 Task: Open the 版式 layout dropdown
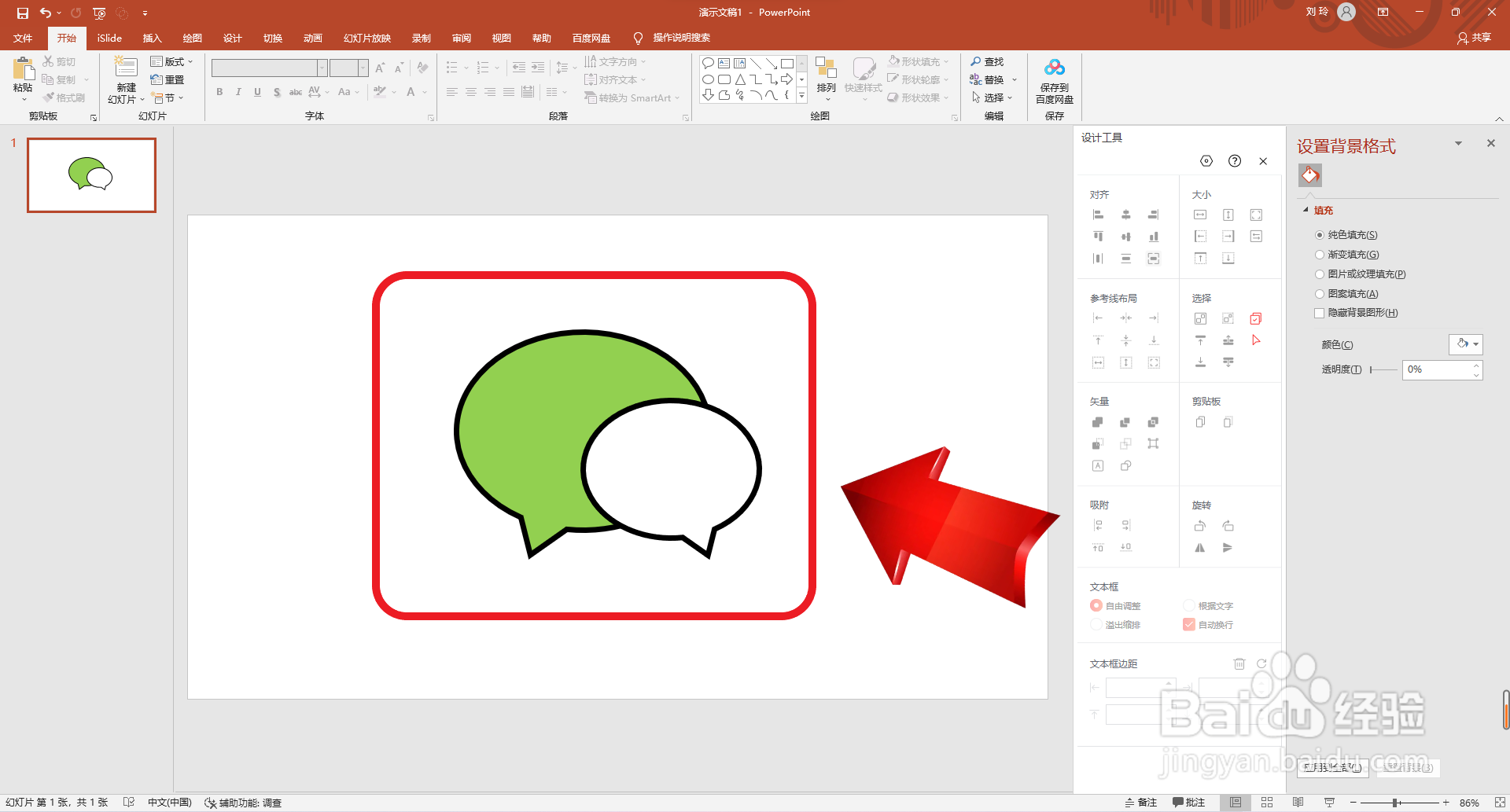coord(171,61)
